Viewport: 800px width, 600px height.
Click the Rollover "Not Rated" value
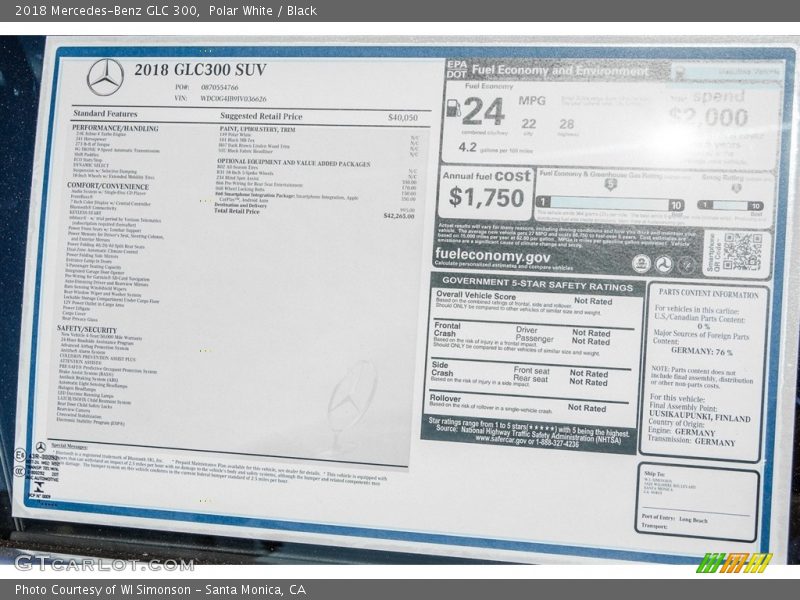[587, 408]
